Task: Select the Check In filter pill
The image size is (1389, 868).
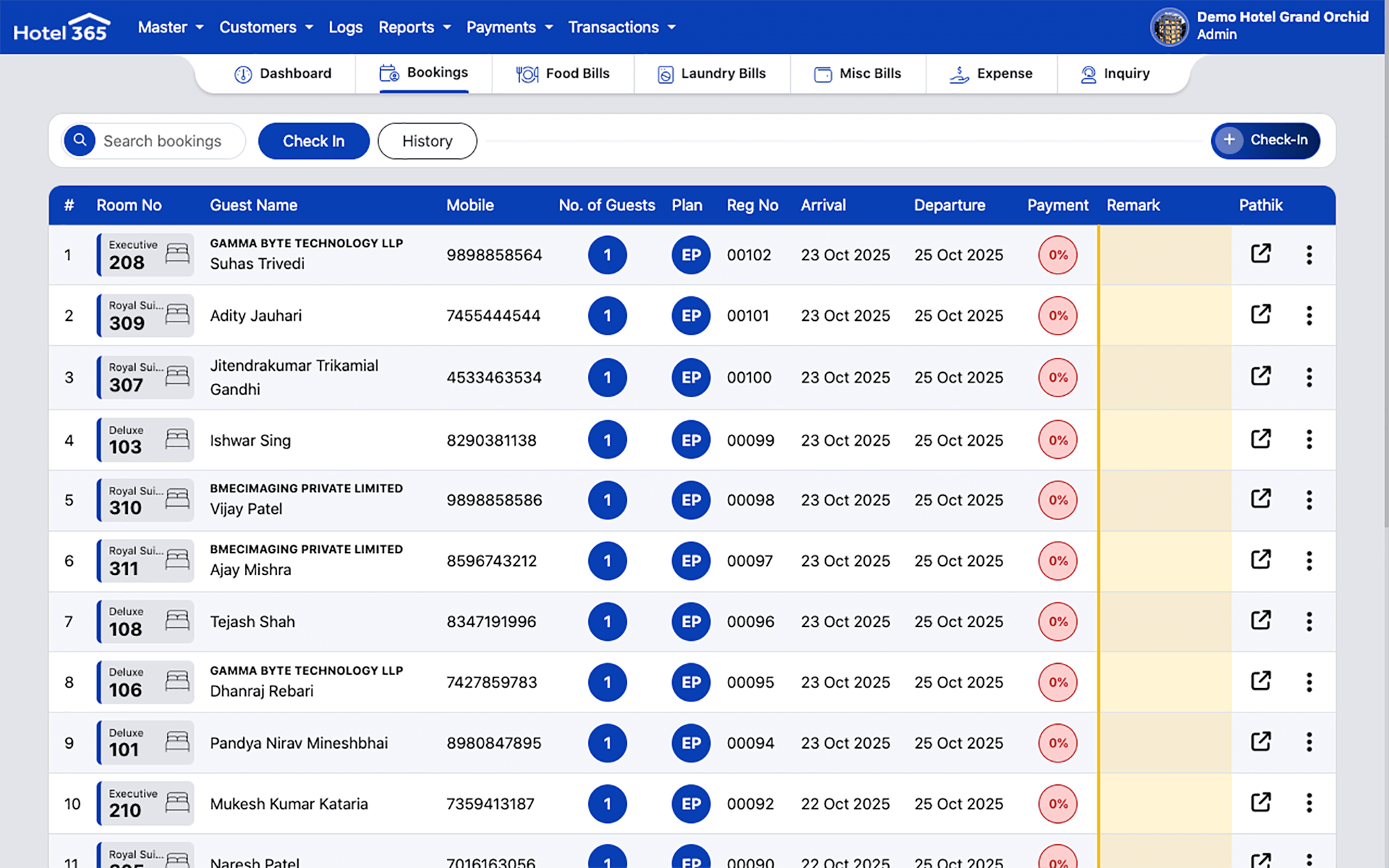Action: [x=313, y=141]
